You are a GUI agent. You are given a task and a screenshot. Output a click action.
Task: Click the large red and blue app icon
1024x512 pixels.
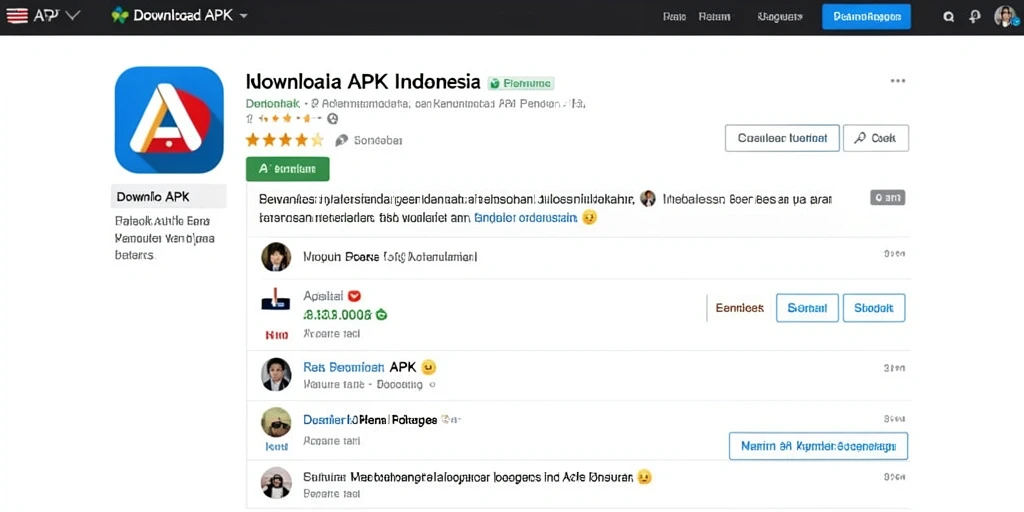coord(169,120)
